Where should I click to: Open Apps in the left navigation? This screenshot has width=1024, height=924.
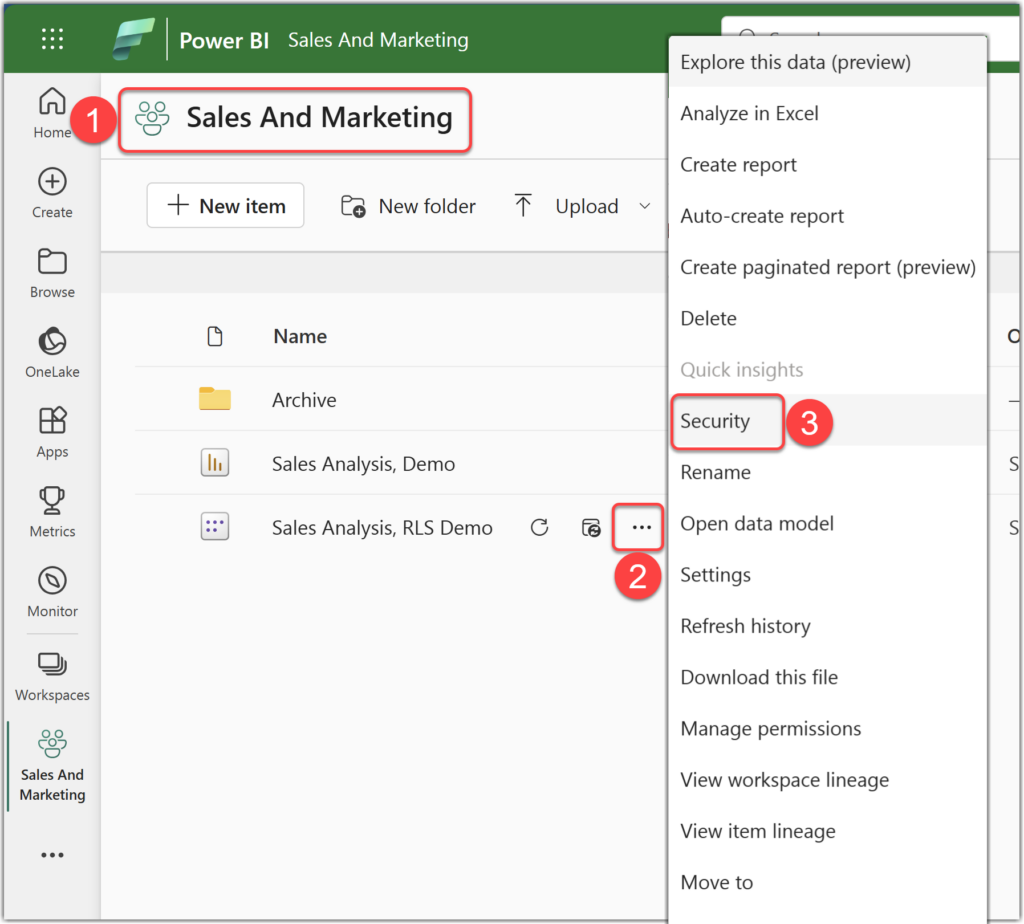(52, 433)
